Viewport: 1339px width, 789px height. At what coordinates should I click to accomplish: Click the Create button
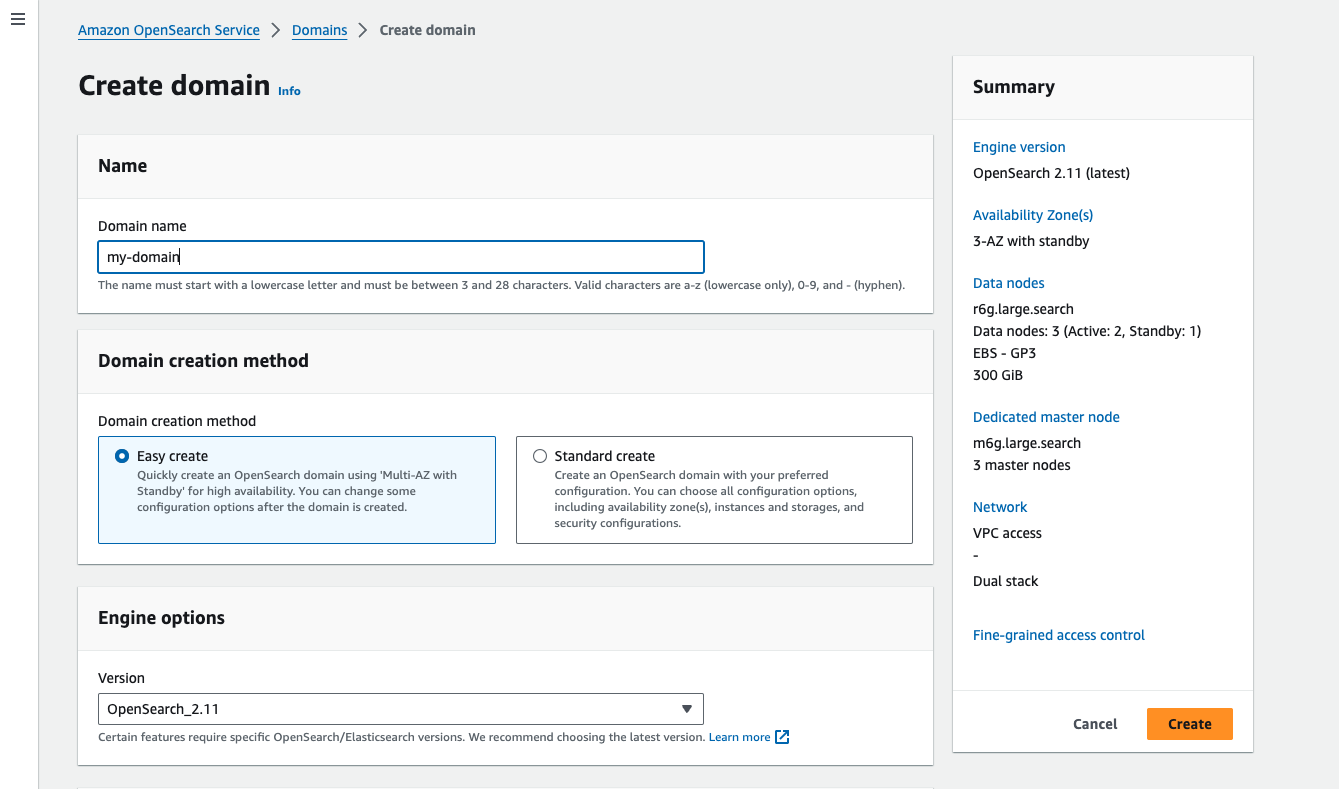click(1189, 723)
